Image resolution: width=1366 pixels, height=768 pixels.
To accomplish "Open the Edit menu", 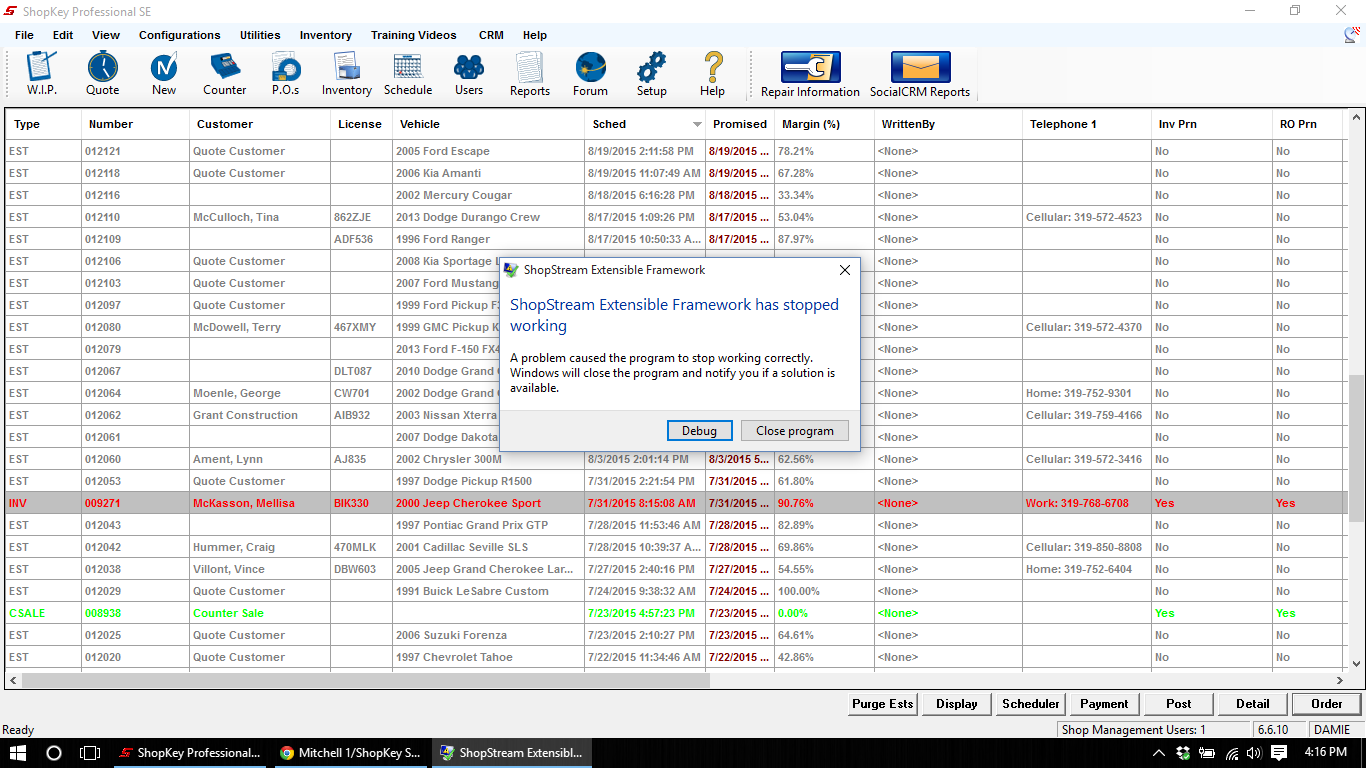I will coord(63,35).
